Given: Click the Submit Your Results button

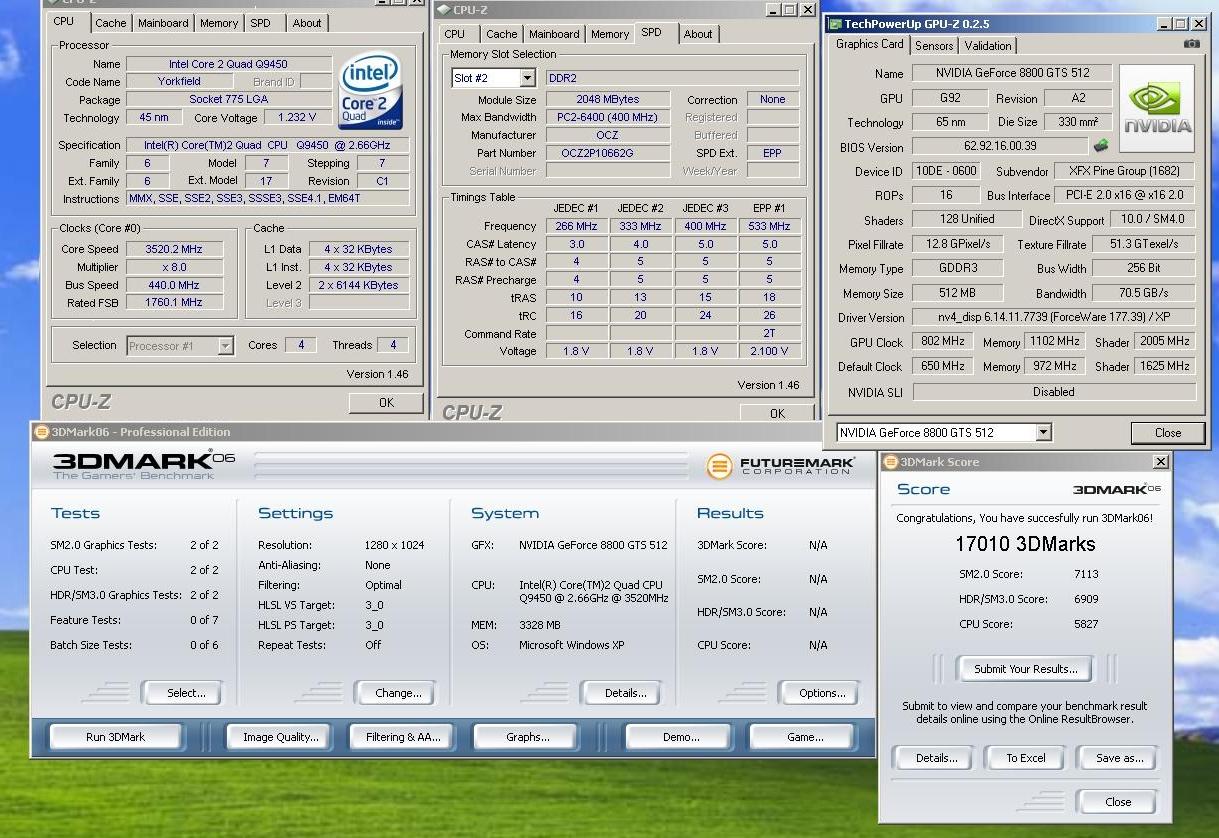Looking at the screenshot, I should (x=1025, y=669).
